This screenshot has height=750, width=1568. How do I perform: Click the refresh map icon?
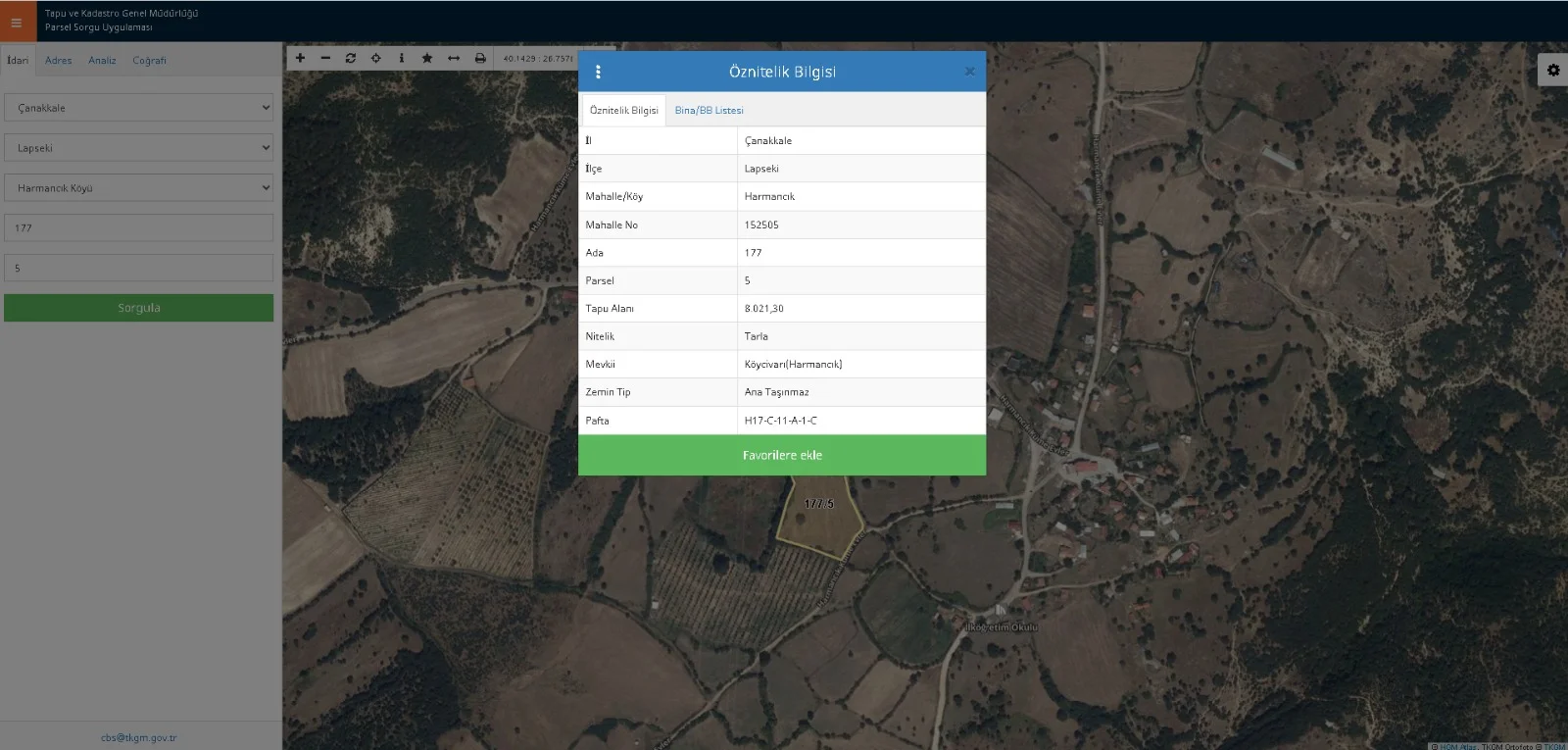[351, 58]
